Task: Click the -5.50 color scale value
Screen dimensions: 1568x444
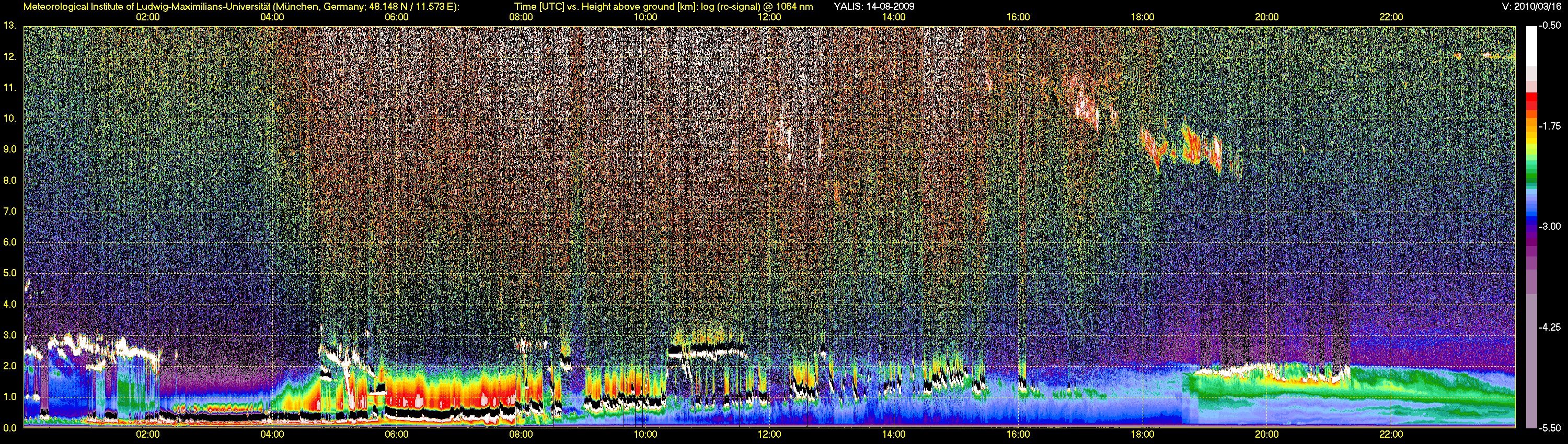Action: tap(1550, 428)
